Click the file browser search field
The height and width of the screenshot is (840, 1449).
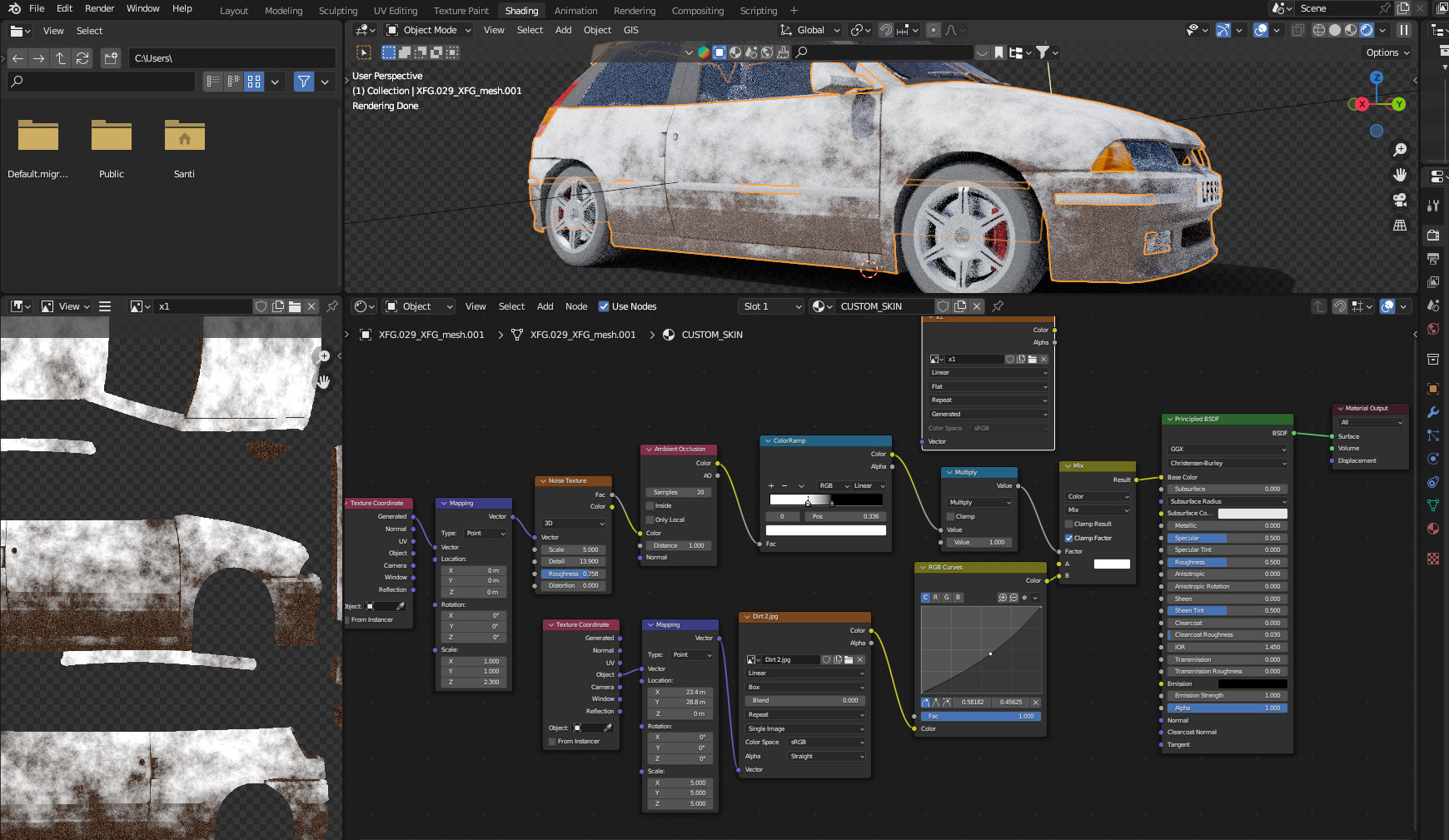point(102,82)
